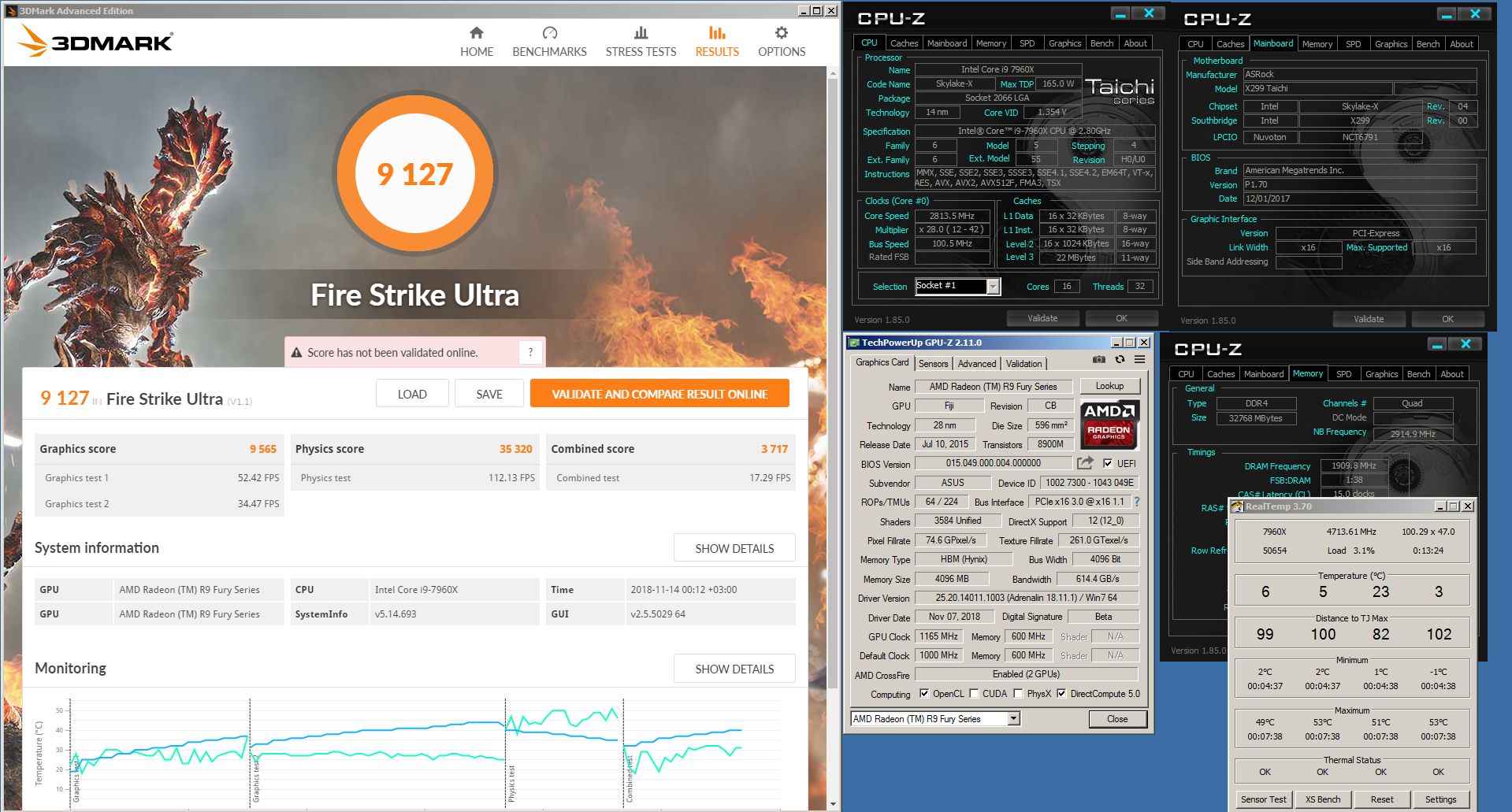Image resolution: width=1512 pixels, height=812 pixels.
Task: Toggle the UEFI checkbox in GPU-Z
Action: click(1108, 463)
